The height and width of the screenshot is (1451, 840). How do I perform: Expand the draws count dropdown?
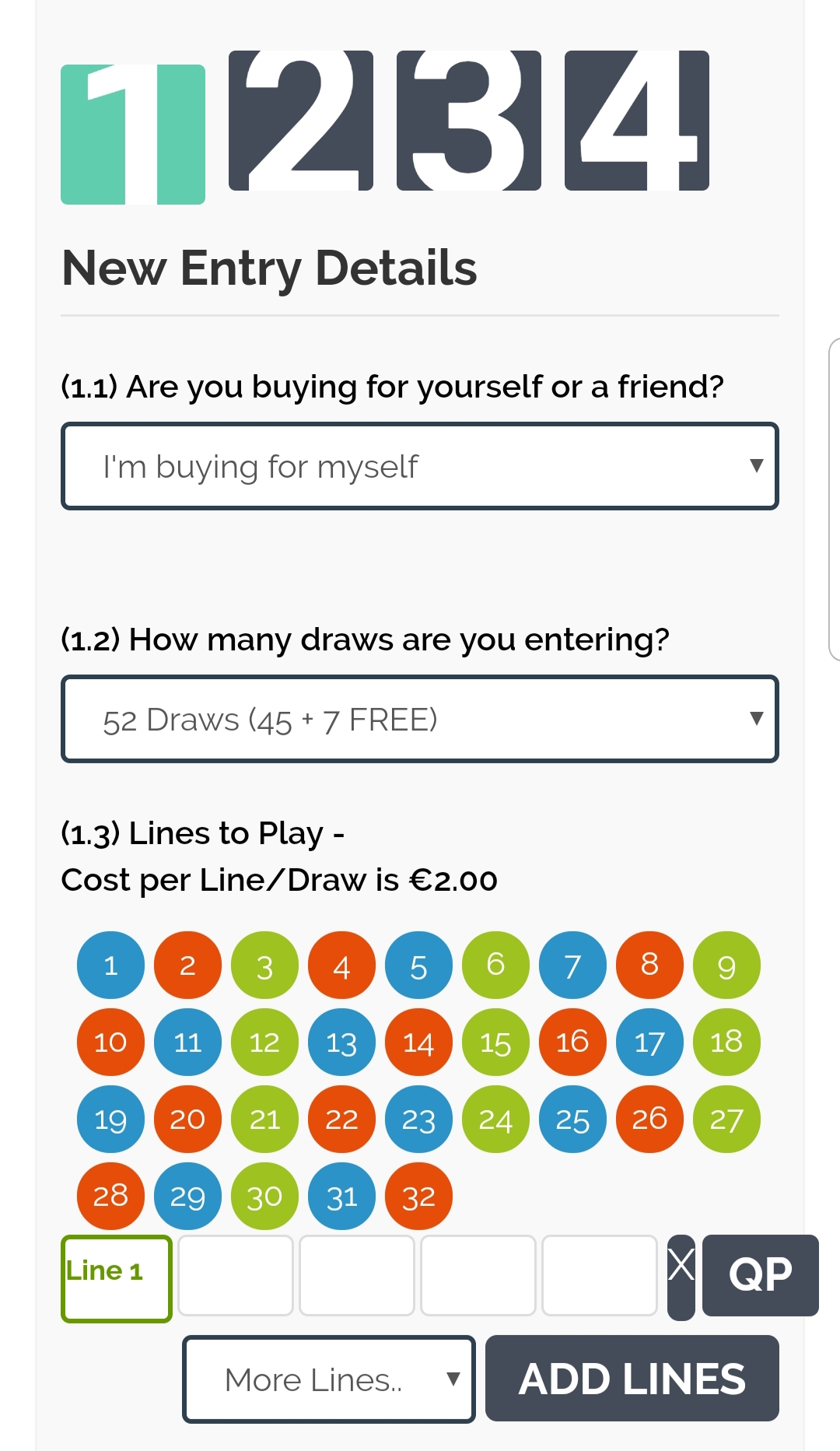(420, 719)
